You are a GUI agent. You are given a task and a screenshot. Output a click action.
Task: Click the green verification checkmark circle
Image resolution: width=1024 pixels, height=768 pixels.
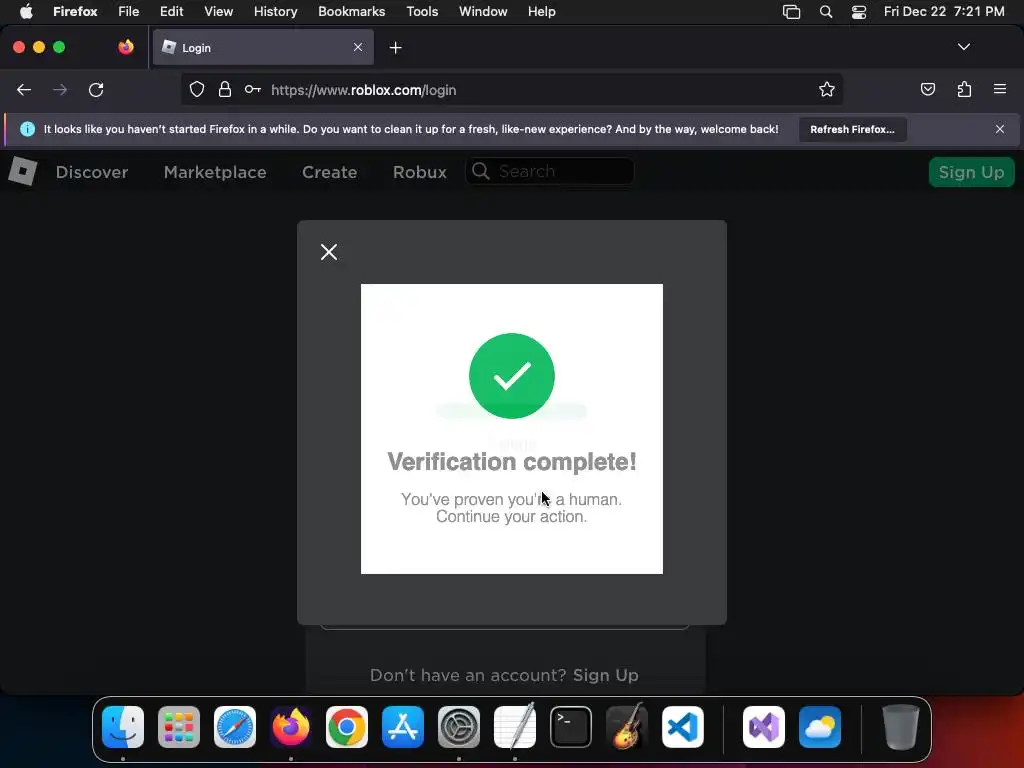(x=512, y=376)
